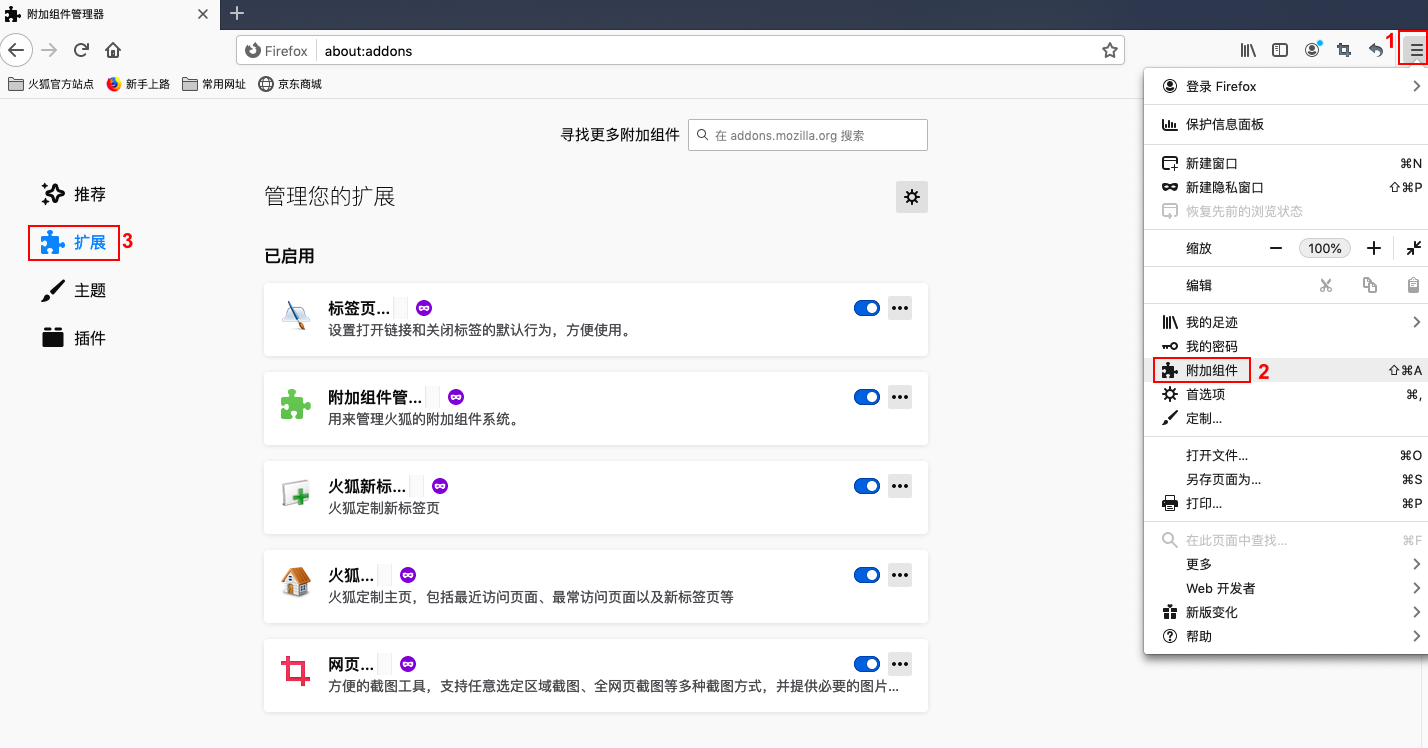
Task: Open 保护信息面板 menu item
Action: tap(1288, 125)
